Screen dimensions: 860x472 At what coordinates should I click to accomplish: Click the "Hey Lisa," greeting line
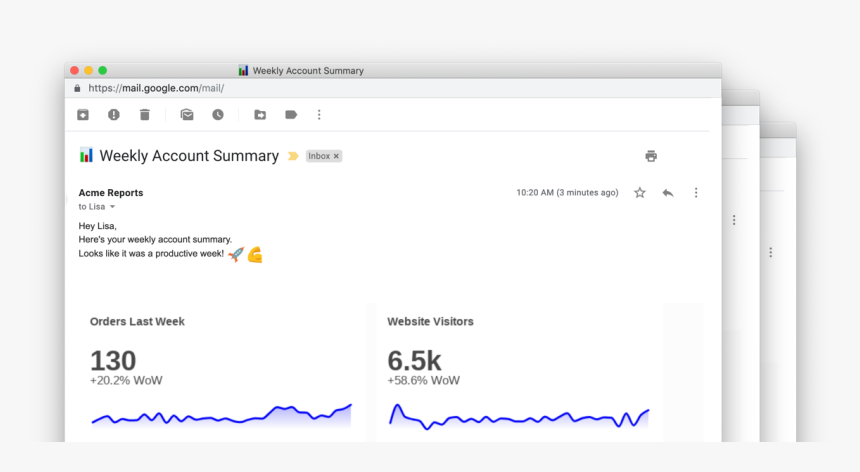[98, 226]
